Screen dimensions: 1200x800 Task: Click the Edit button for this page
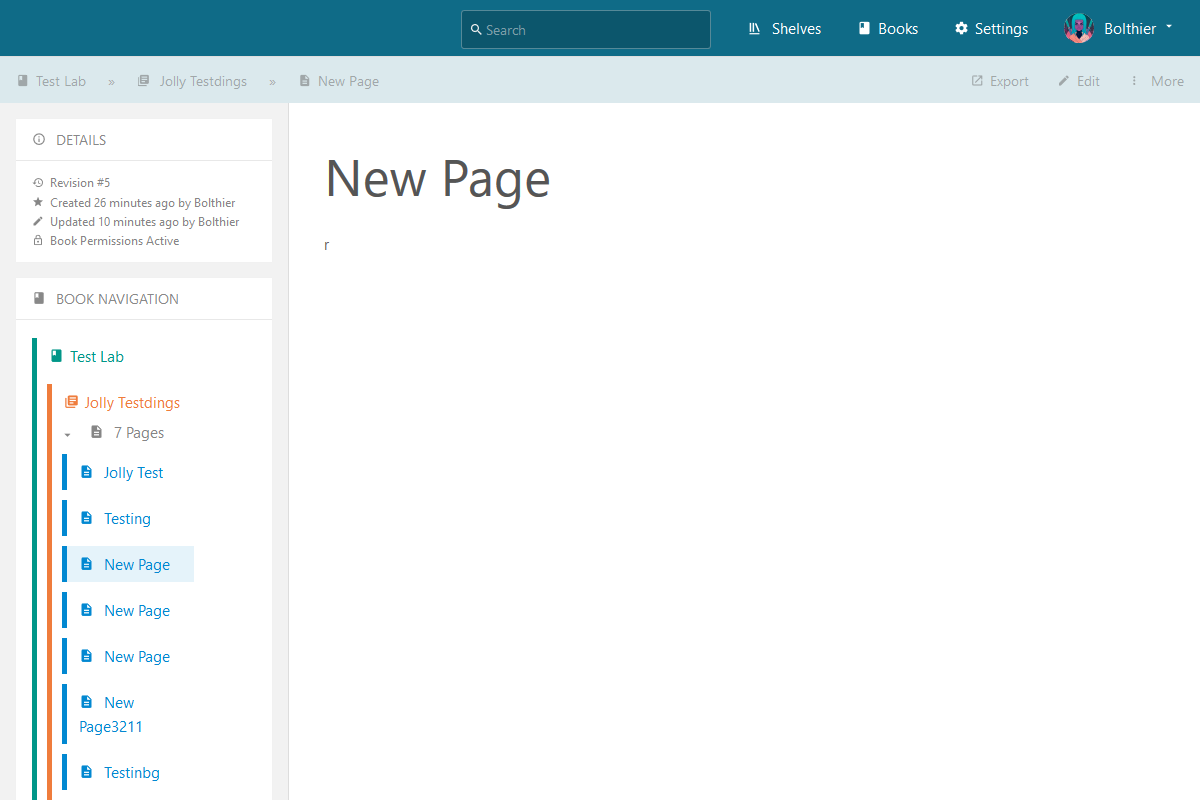pyautogui.click(x=1079, y=81)
